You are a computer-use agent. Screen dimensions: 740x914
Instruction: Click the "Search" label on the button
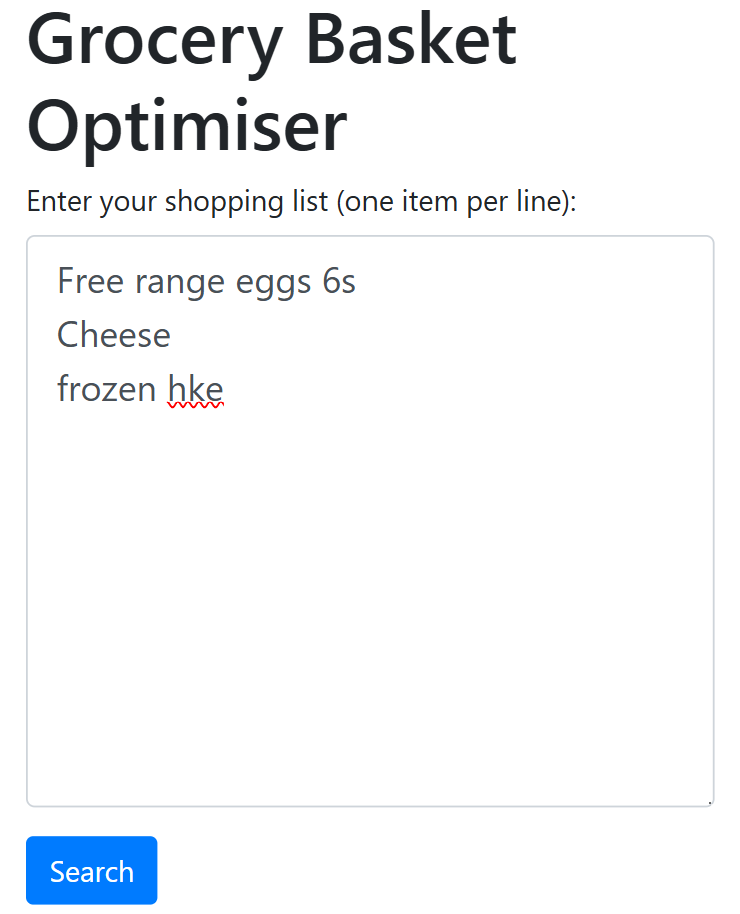pos(91,870)
